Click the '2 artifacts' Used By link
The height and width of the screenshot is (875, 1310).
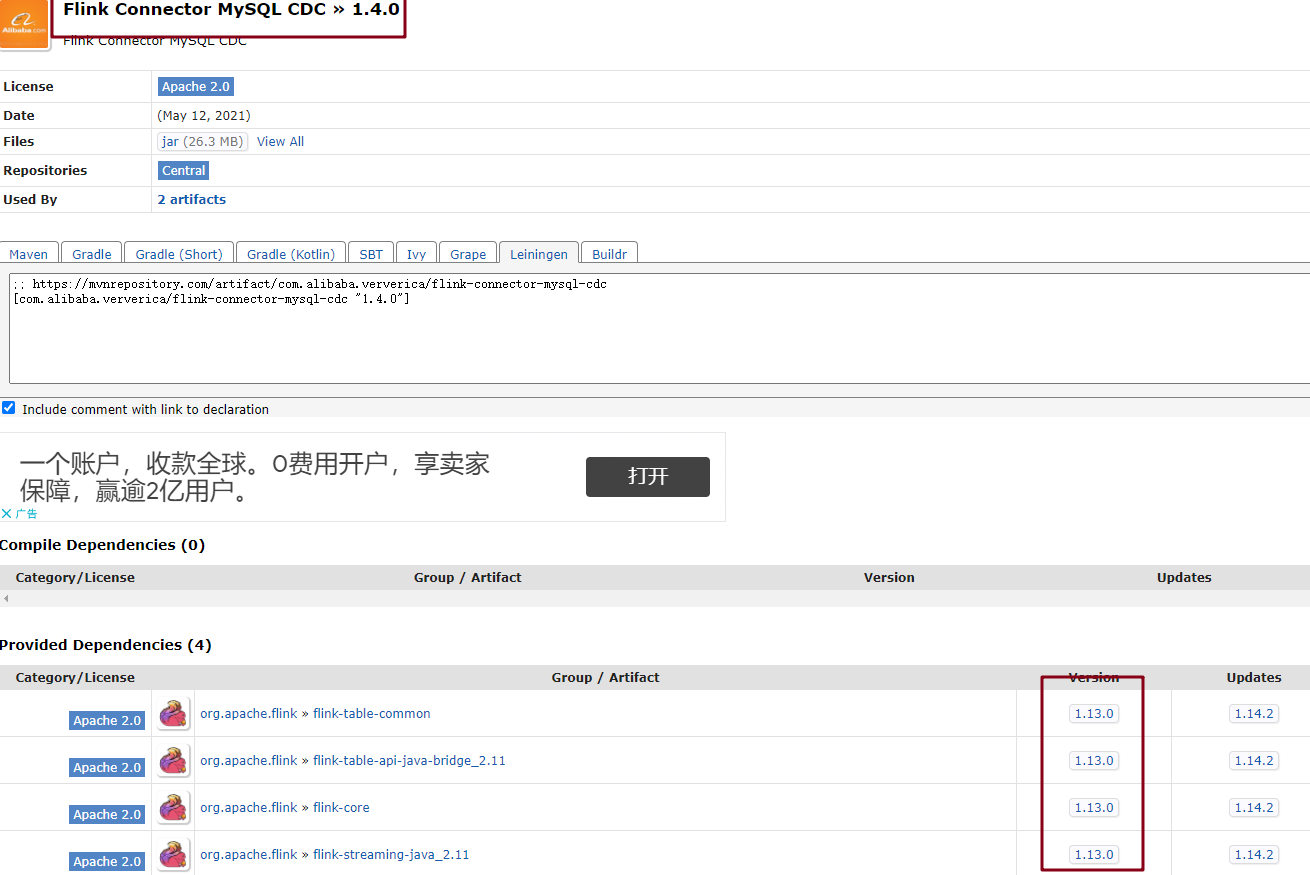click(x=191, y=199)
